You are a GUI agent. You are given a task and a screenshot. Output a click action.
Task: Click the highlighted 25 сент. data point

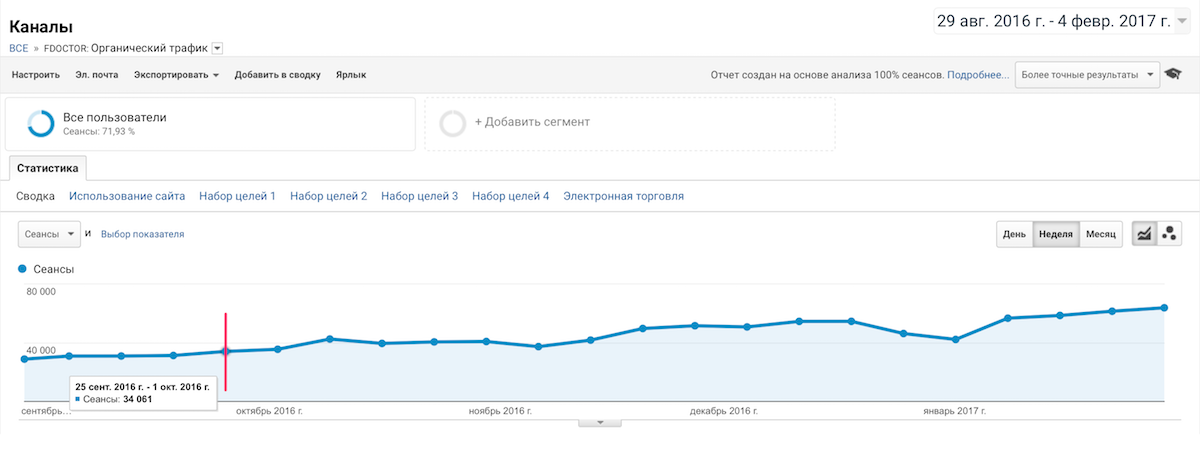tap(226, 351)
